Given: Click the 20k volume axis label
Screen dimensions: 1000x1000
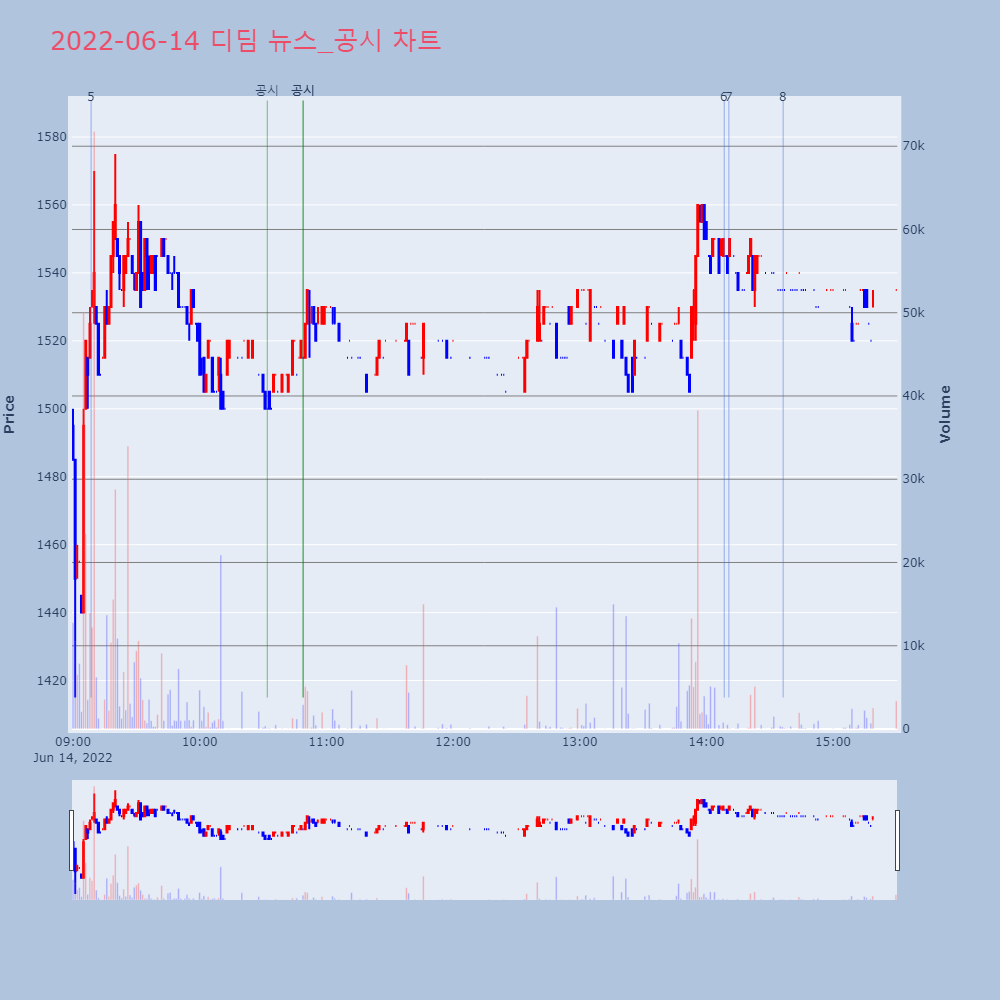Looking at the screenshot, I should pos(913,562).
